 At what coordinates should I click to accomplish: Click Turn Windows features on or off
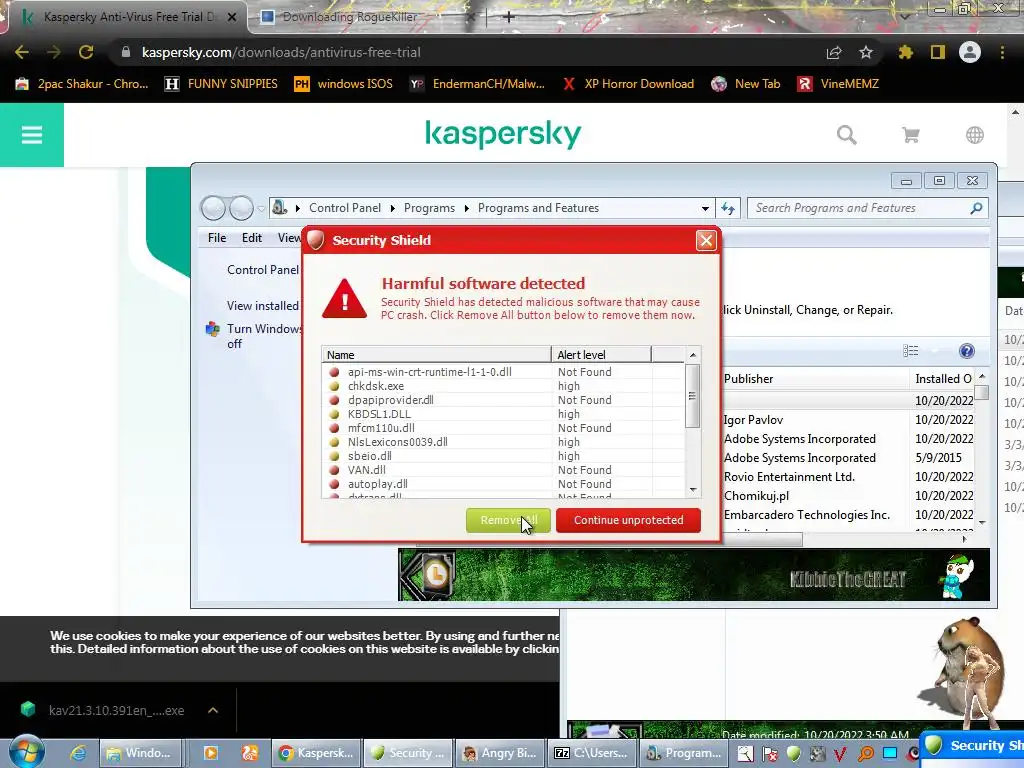[x=264, y=336]
